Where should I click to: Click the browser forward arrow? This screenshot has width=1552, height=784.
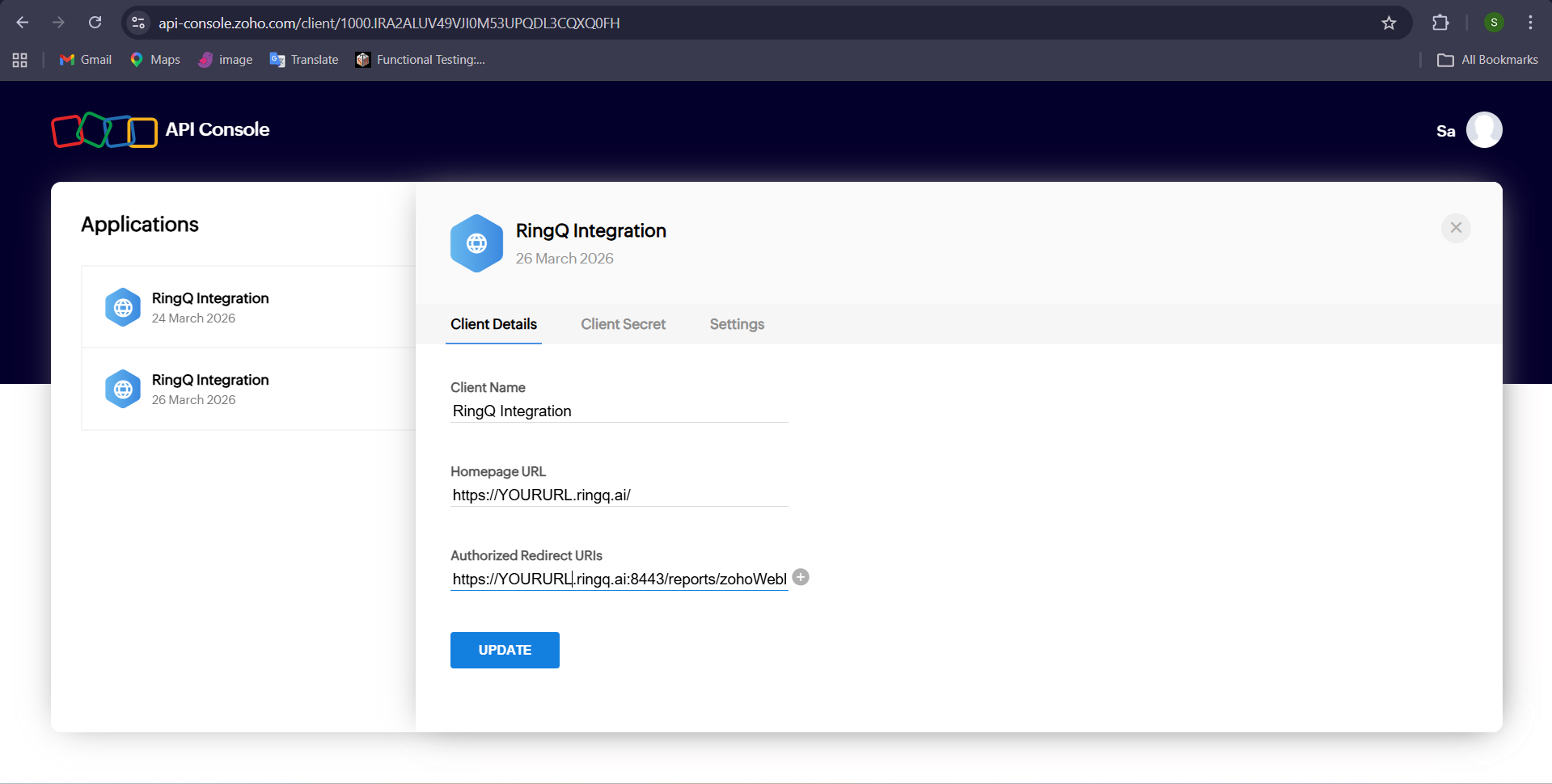coord(58,23)
